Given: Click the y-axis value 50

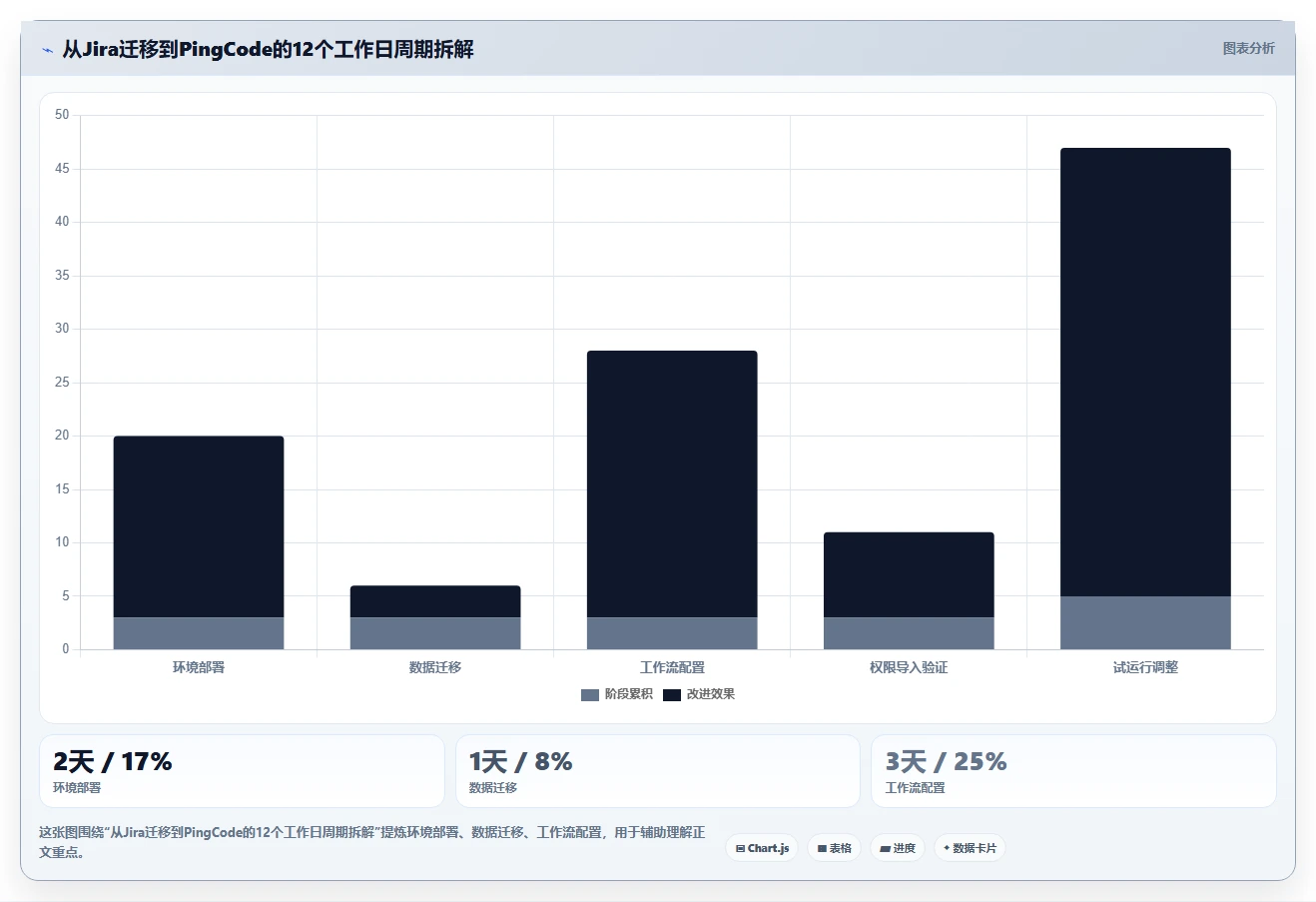Looking at the screenshot, I should click(x=63, y=115).
